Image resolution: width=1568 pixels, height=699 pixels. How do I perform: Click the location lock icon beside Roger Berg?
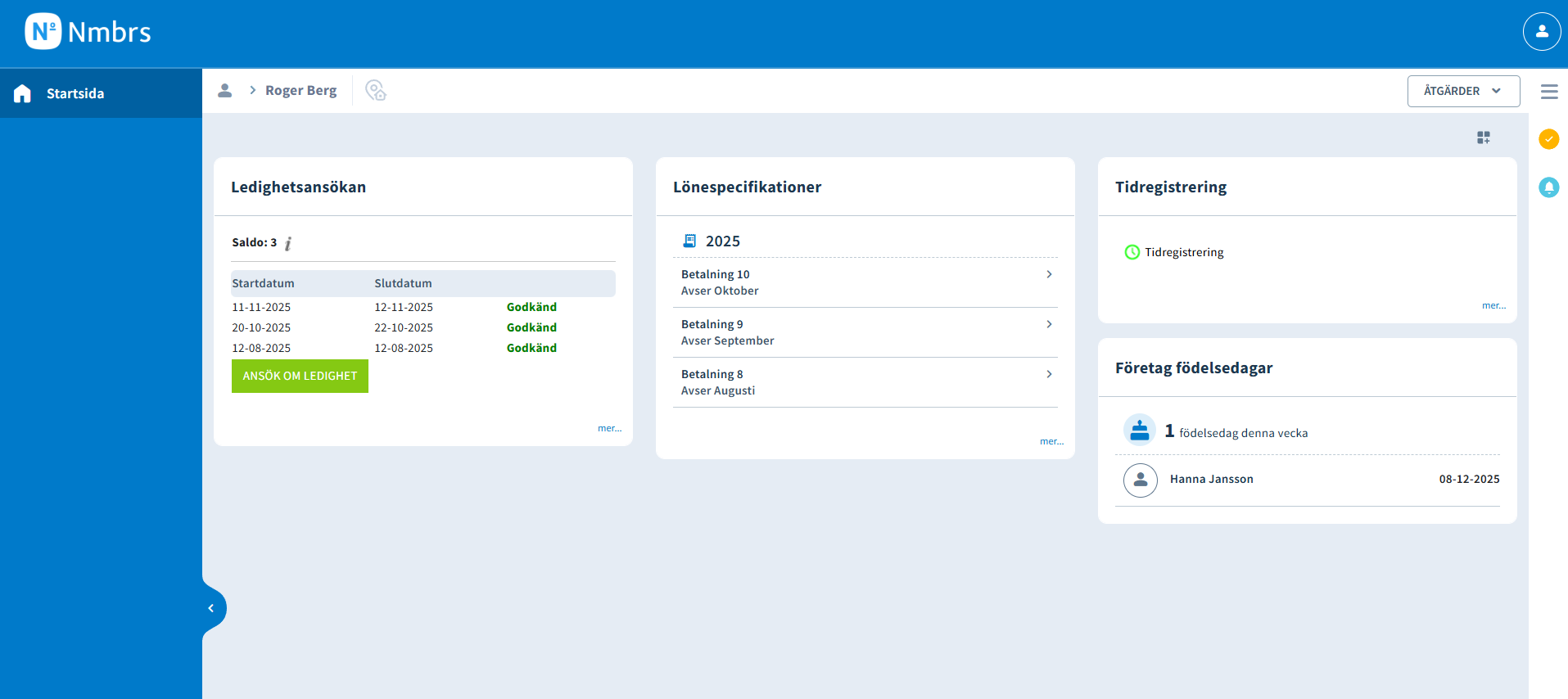375,91
